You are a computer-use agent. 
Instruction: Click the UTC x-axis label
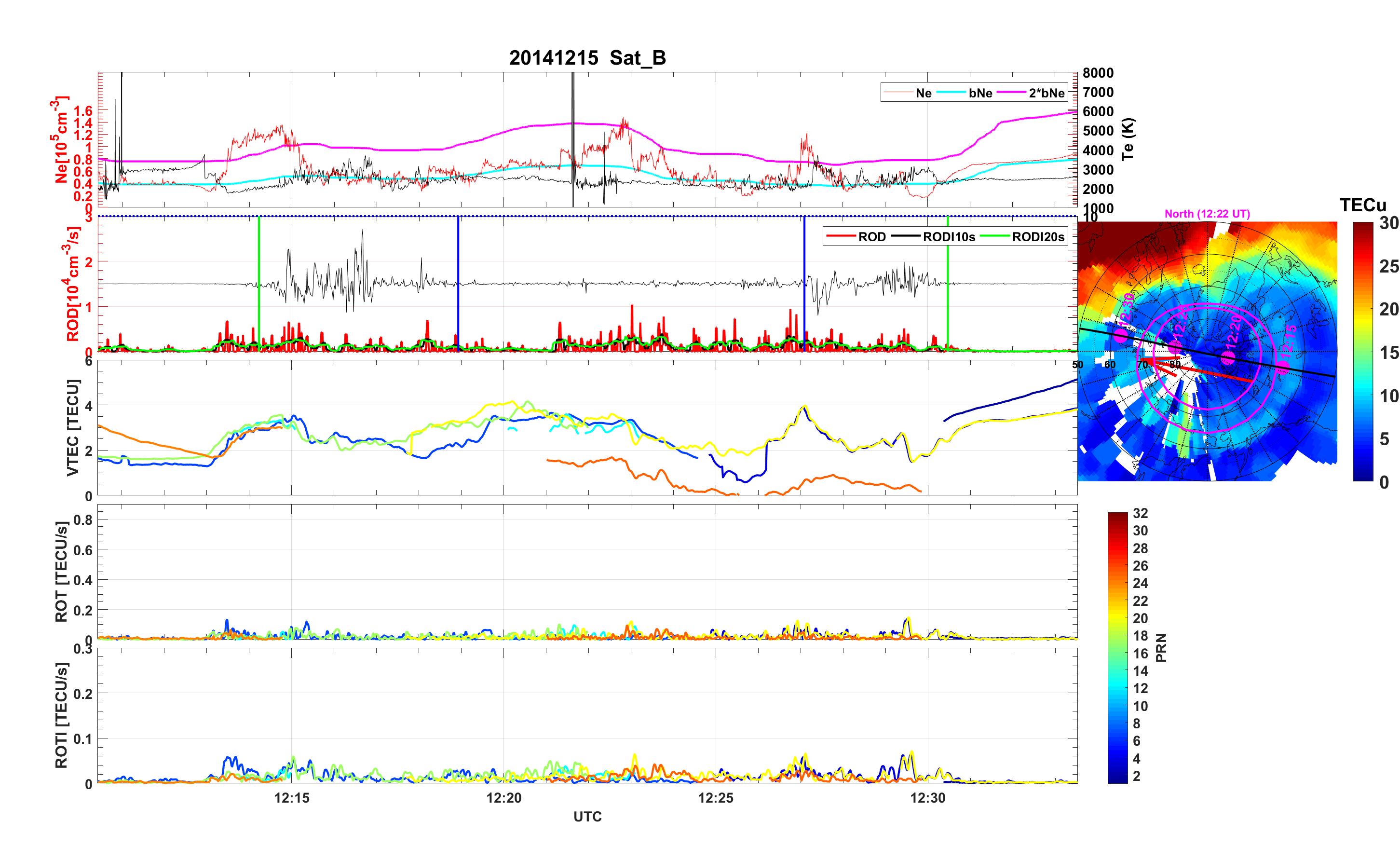pyautogui.click(x=587, y=817)
